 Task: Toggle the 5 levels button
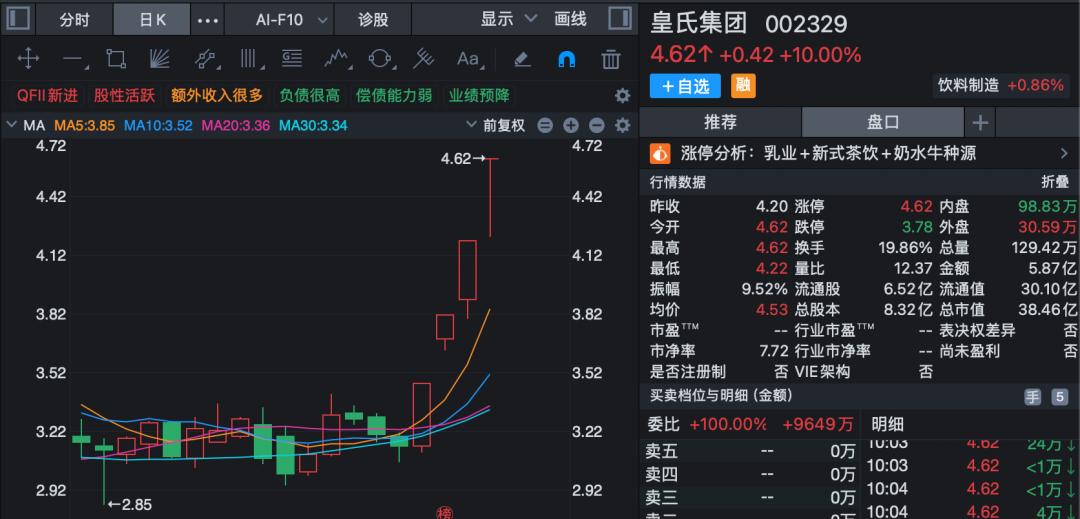tap(1059, 397)
